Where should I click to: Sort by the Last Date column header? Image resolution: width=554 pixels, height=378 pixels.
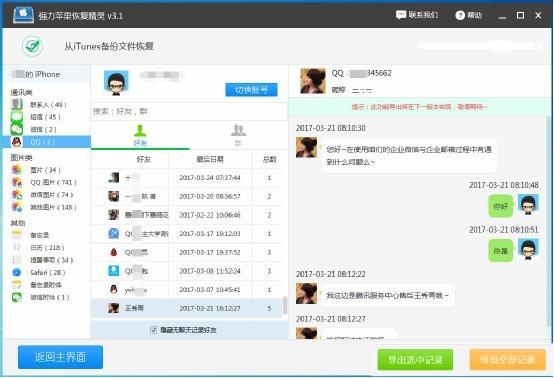(210, 159)
